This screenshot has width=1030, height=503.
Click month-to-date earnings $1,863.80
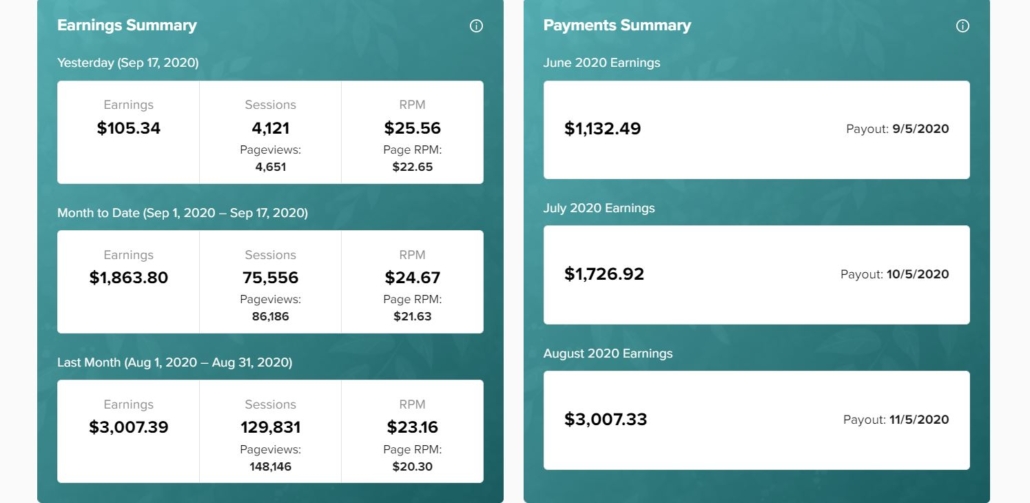pos(129,278)
